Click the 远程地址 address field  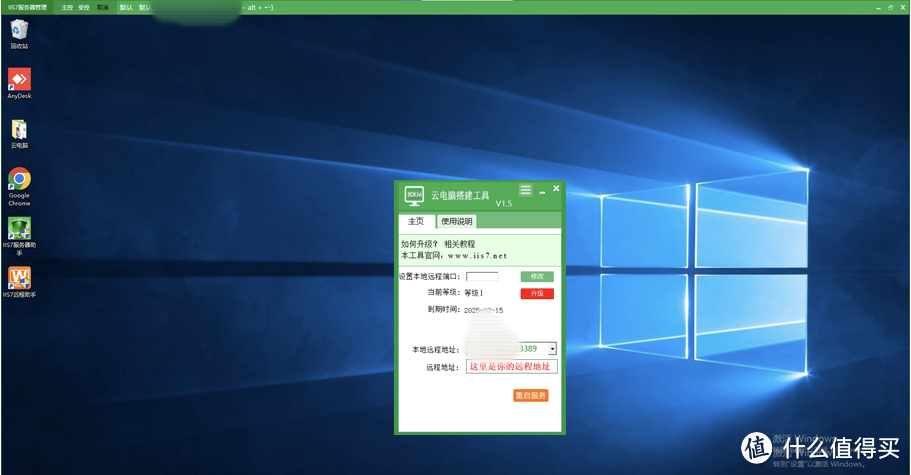coord(511,366)
